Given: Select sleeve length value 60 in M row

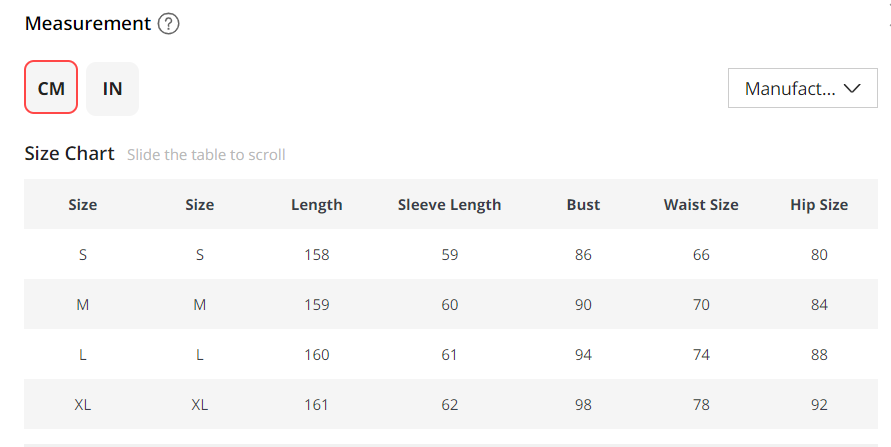Looking at the screenshot, I should click(449, 305).
